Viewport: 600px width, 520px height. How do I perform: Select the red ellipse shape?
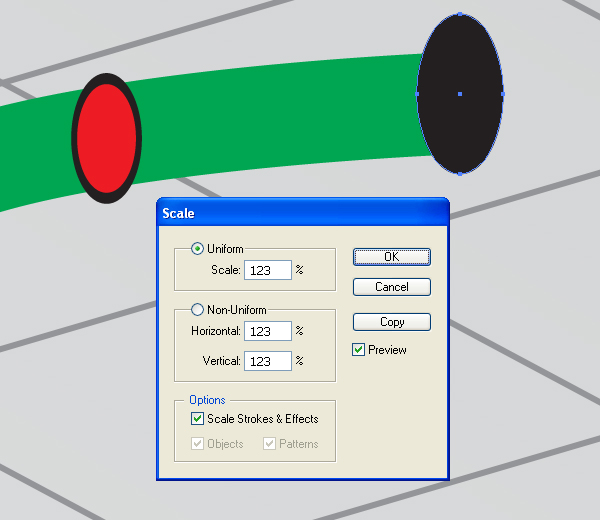pyautogui.click(x=107, y=138)
